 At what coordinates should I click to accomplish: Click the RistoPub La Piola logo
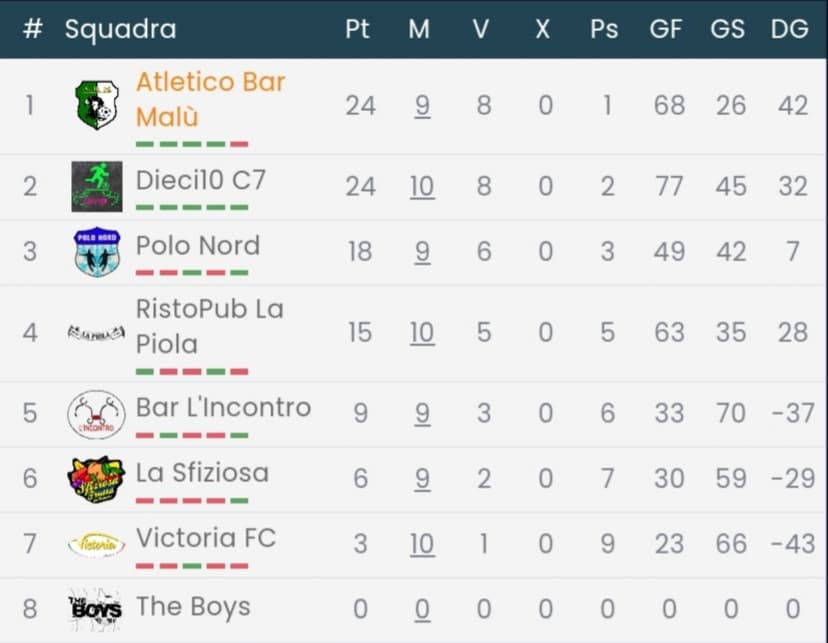[97, 332]
